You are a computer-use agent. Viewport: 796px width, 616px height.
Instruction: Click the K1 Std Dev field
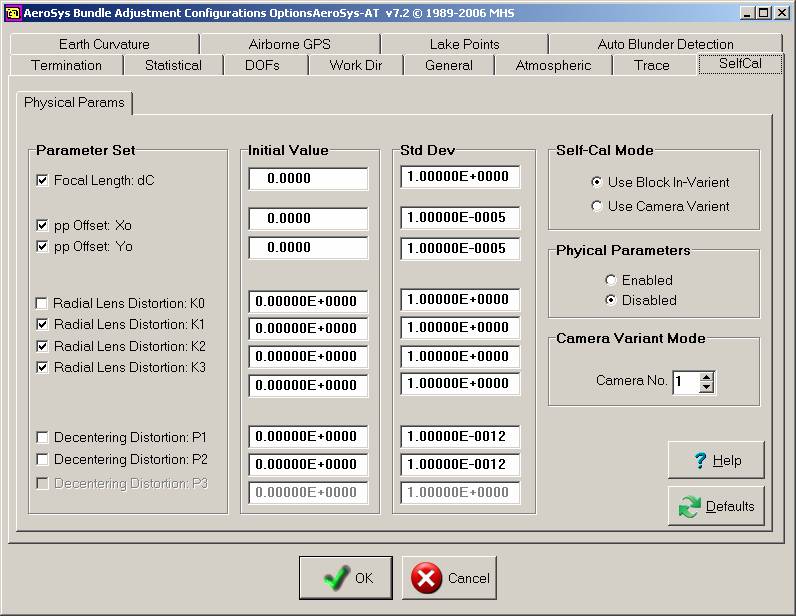pos(460,327)
